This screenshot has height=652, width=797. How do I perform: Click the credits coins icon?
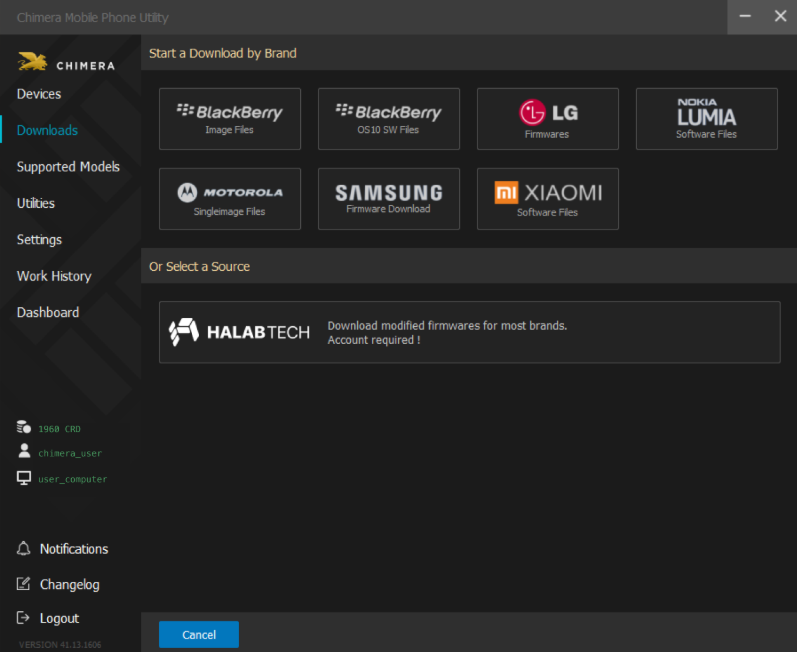pos(23,427)
